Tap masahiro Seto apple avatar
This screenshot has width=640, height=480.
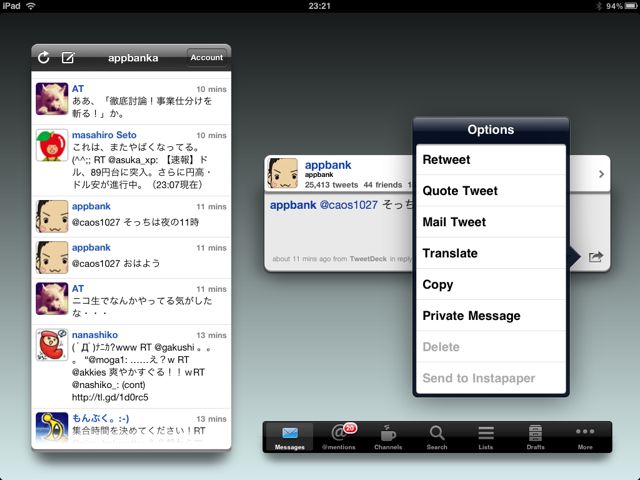pyautogui.click(x=52, y=145)
